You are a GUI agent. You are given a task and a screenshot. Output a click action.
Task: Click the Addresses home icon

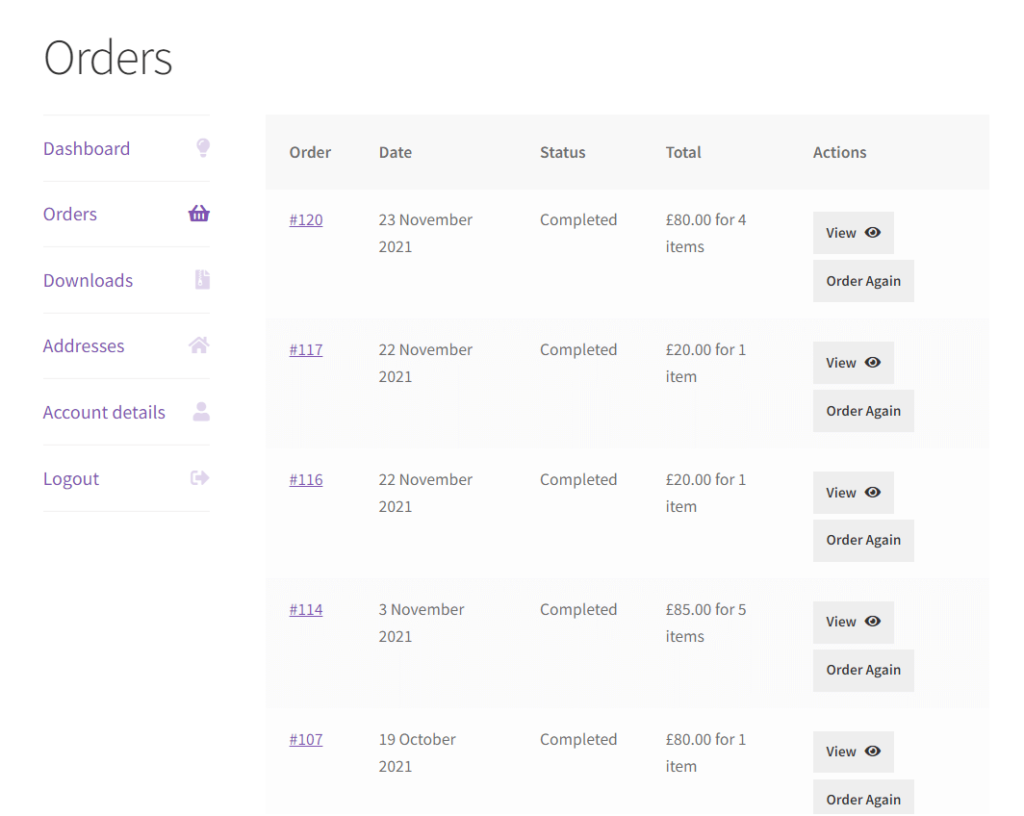coord(199,345)
